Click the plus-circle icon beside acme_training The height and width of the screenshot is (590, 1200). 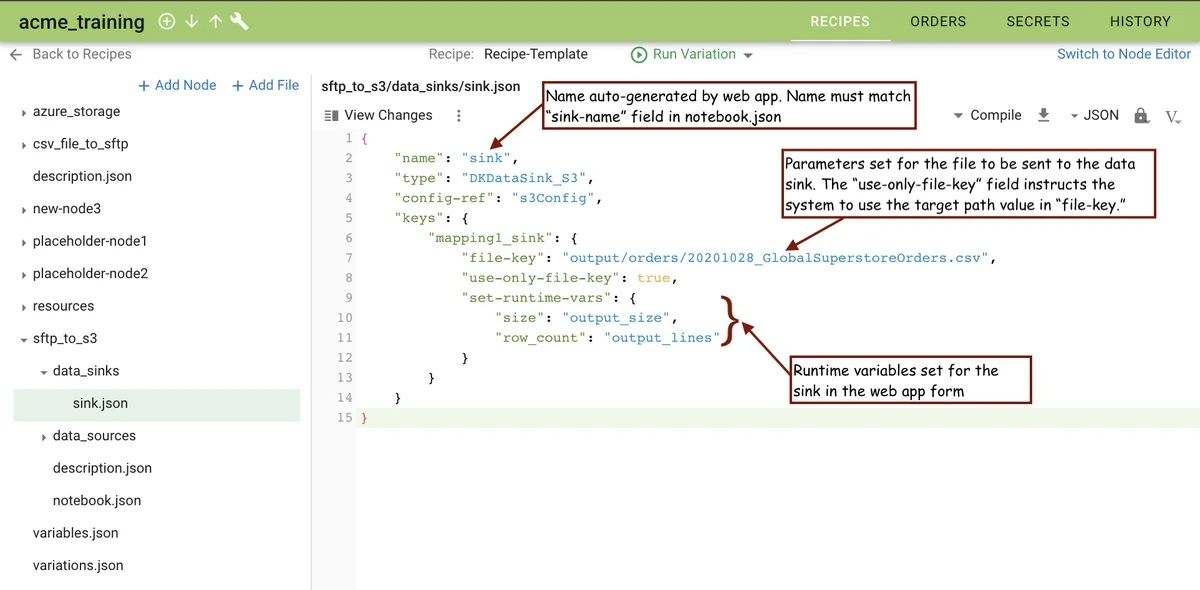coord(167,21)
